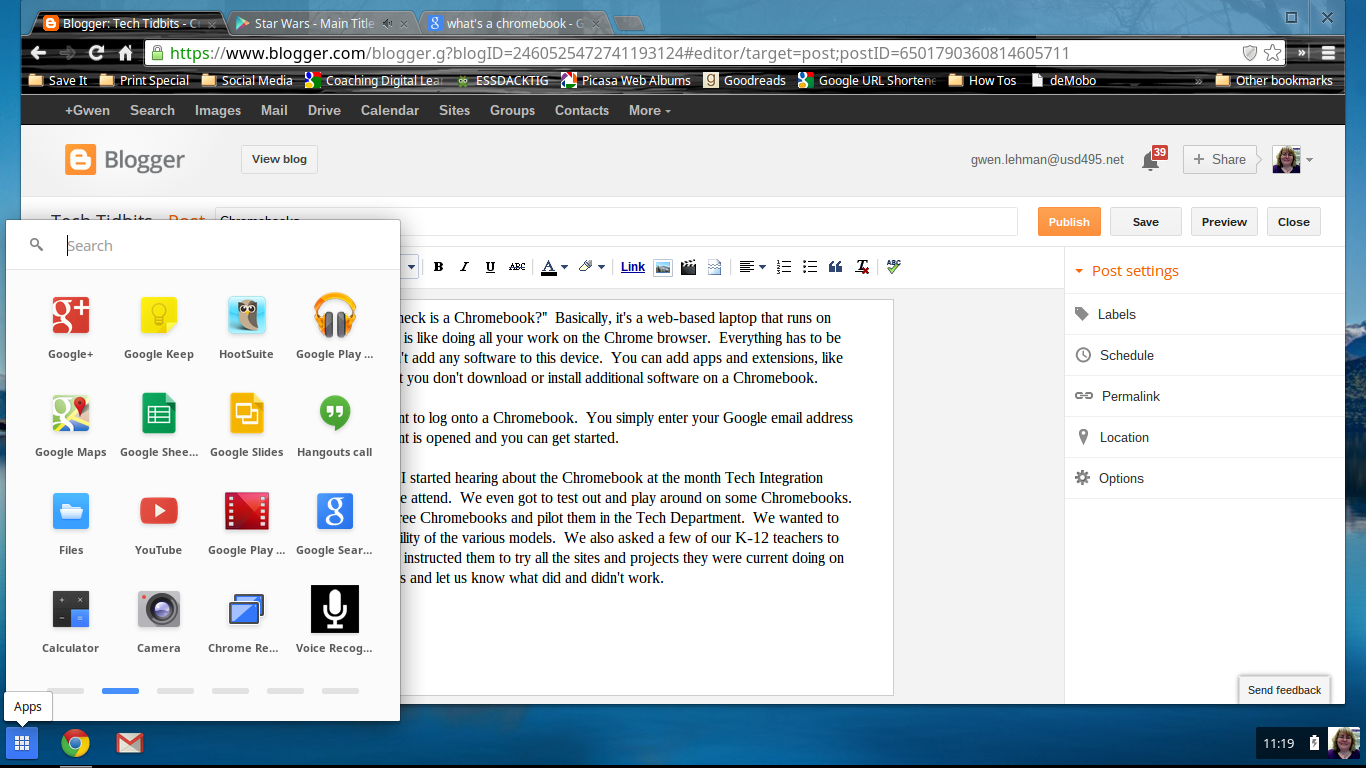Click the Share button
Viewport: 1366px width, 768px height.
point(1219,159)
